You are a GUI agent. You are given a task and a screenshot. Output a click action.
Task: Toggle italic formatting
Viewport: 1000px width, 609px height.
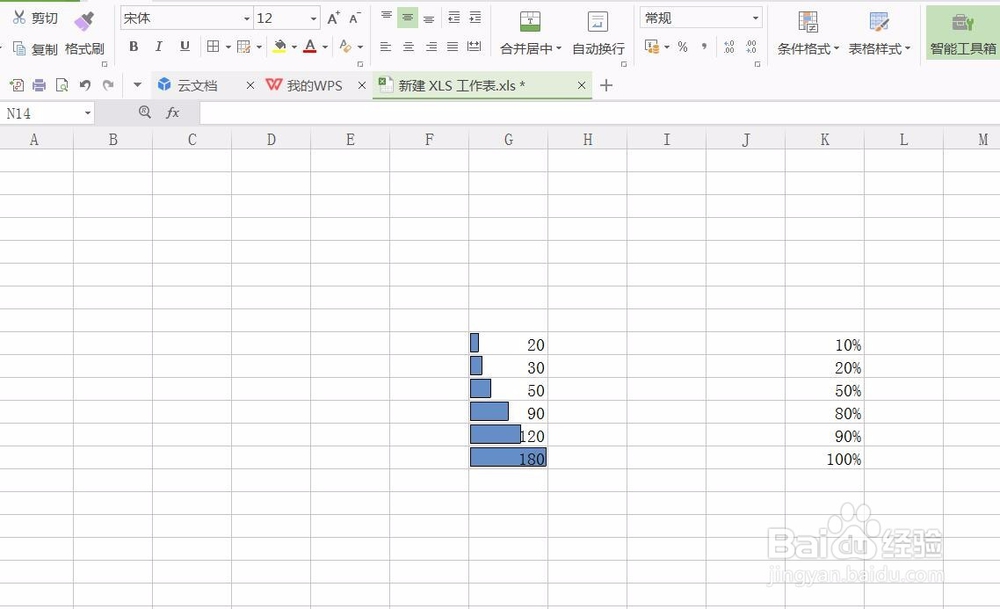pos(159,47)
